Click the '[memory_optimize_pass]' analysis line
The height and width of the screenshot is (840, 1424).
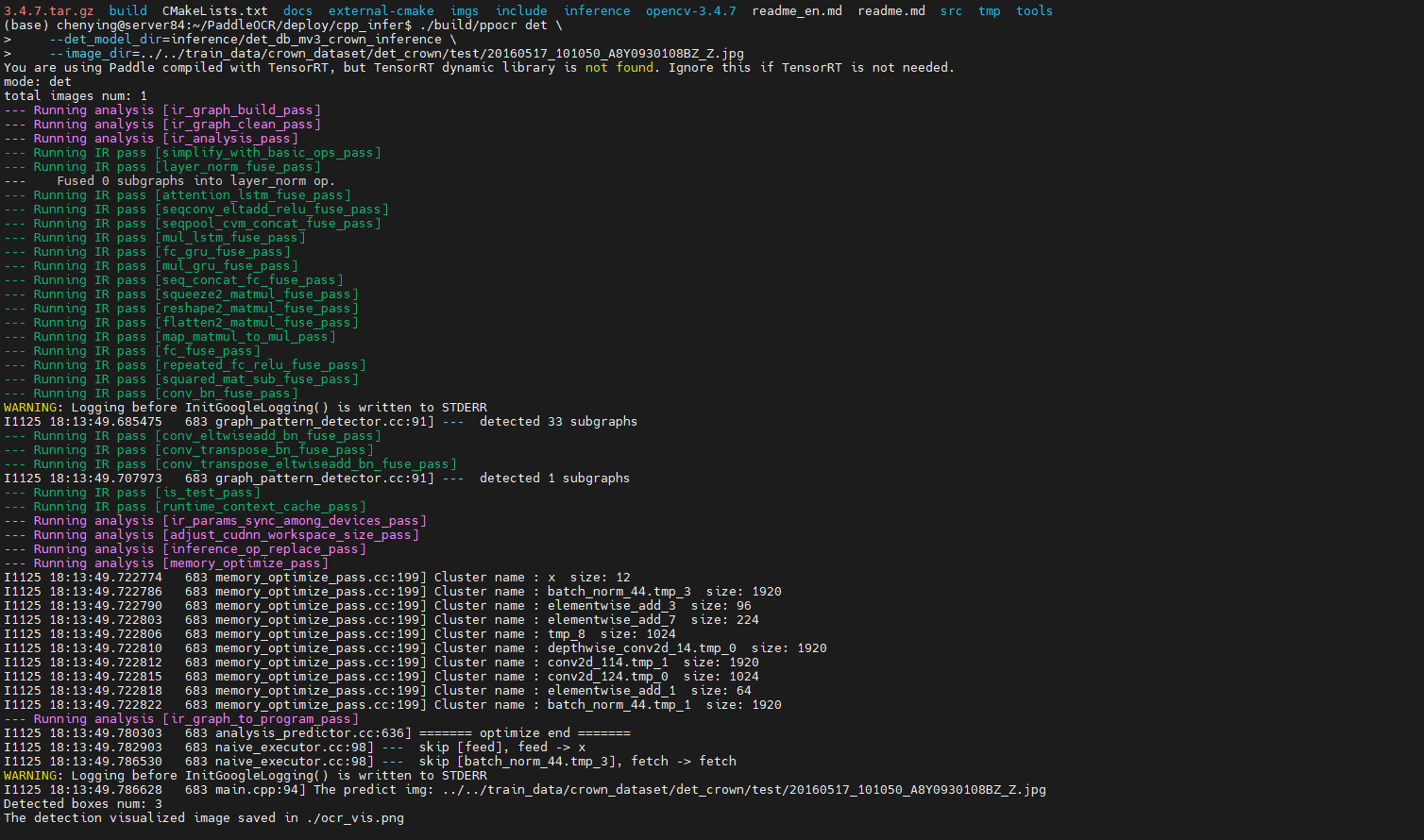pos(166,563)
